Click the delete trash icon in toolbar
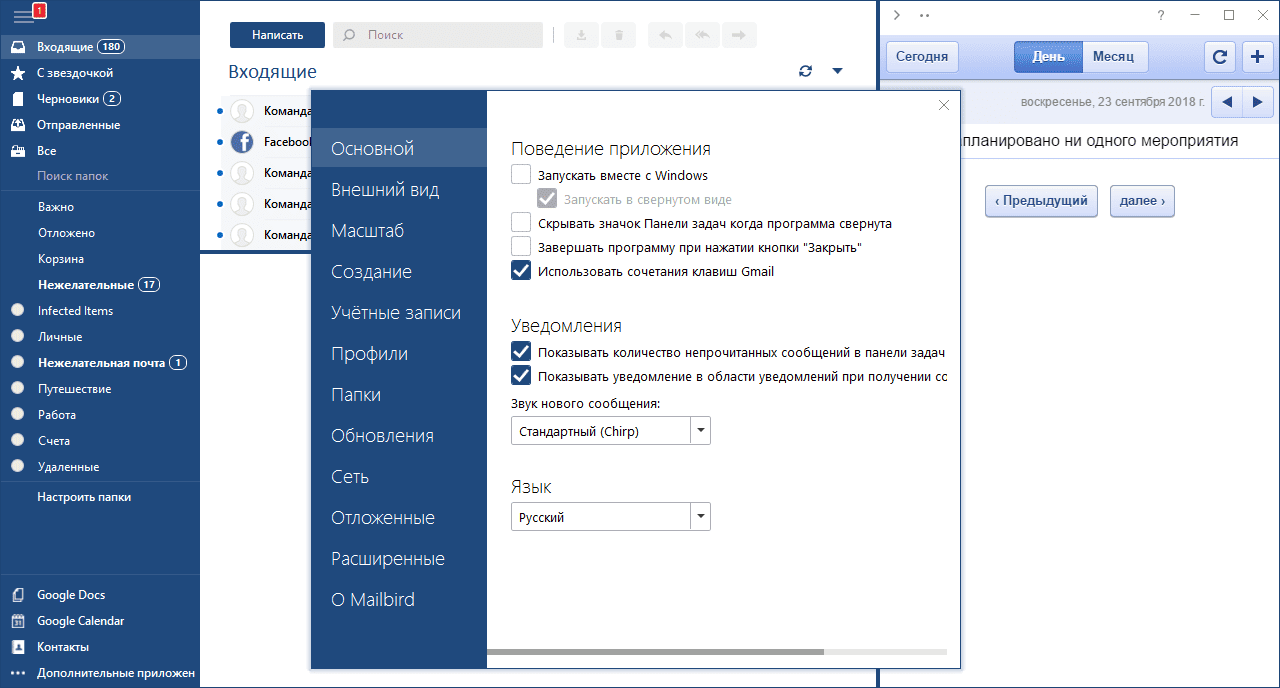The height and width of the screenshot is (688, 1280). pyautogui.click(x=619, y=35)
